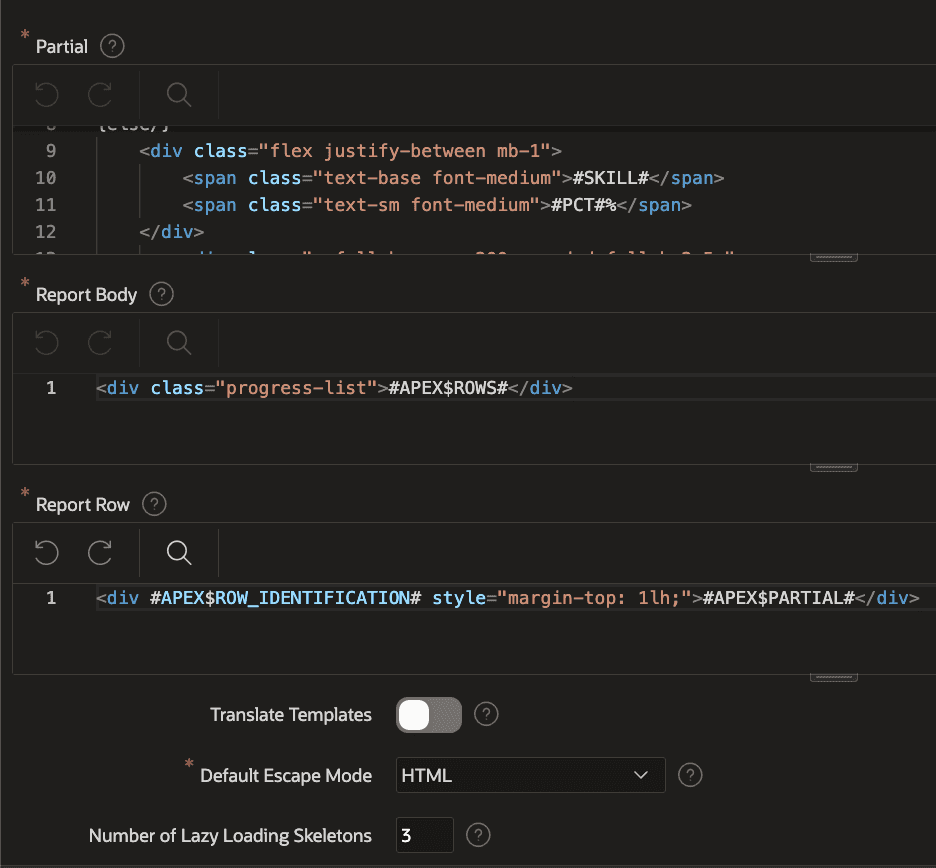Click undo in the Report Body editor
The height and width of the screenshot is (868, 936).
pyautogui.click(x=45, y=343)
